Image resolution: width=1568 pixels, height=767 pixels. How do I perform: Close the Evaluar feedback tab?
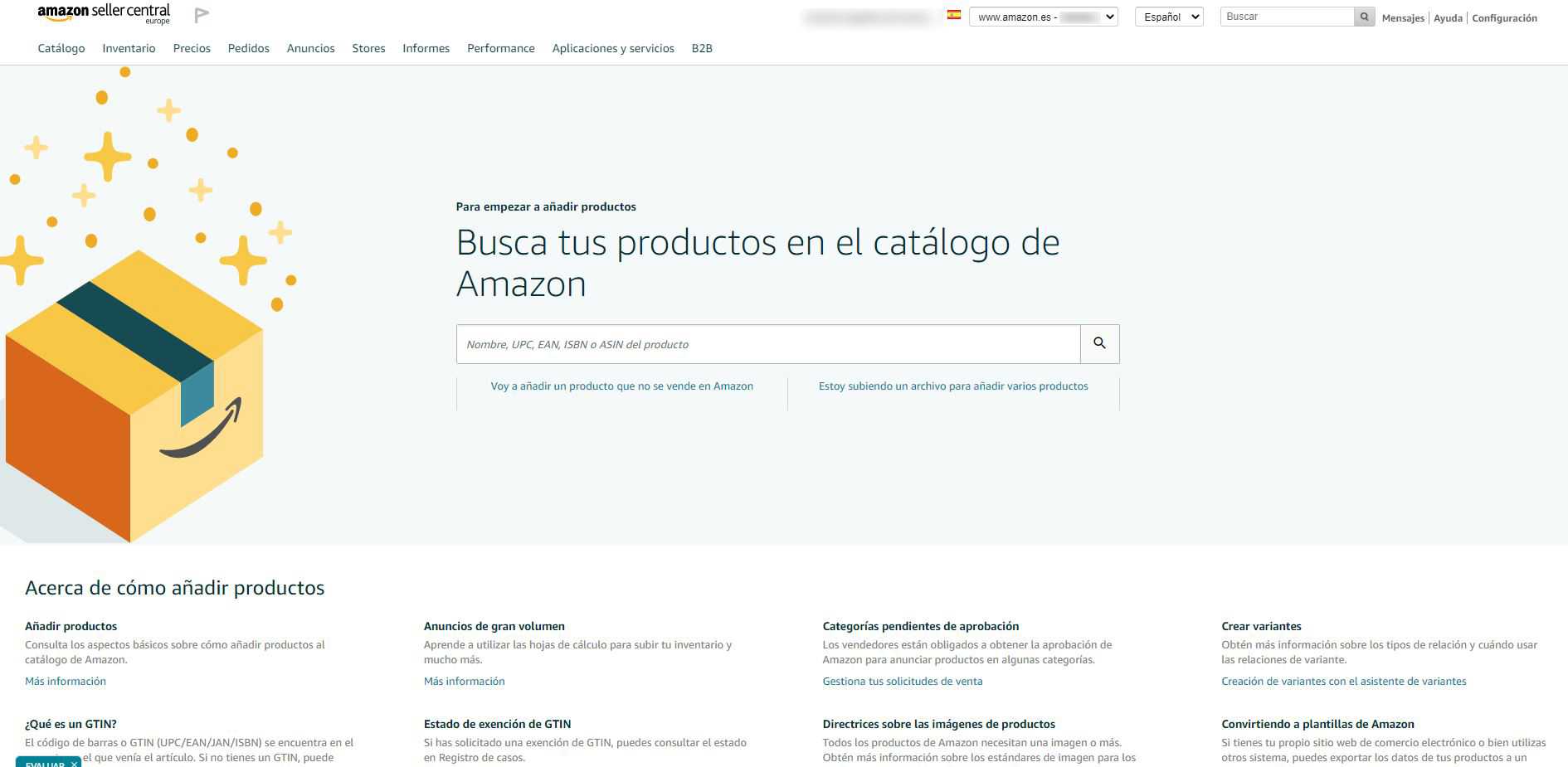coord(74,764)
